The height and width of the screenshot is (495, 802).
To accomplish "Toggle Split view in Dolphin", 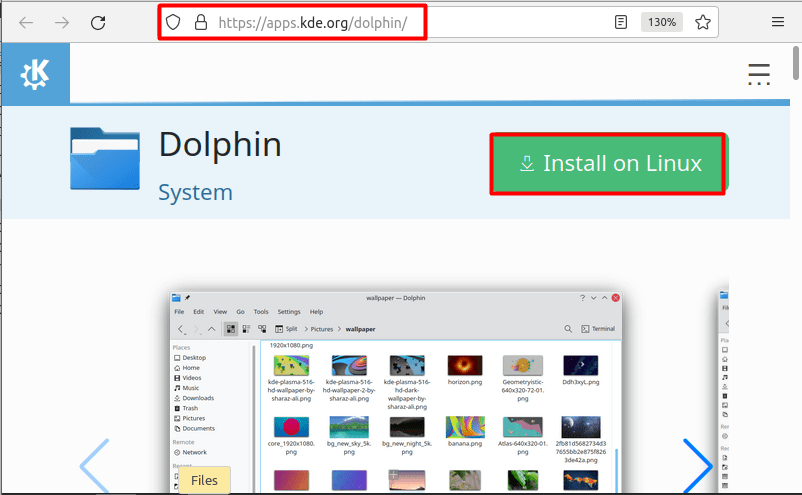I will point(286,329).
